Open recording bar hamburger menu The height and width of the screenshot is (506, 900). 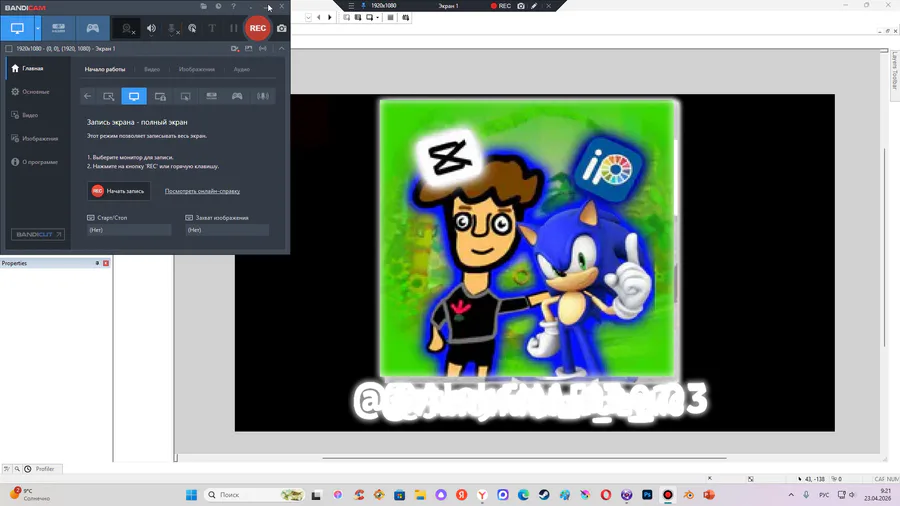[x=351, y=6]
